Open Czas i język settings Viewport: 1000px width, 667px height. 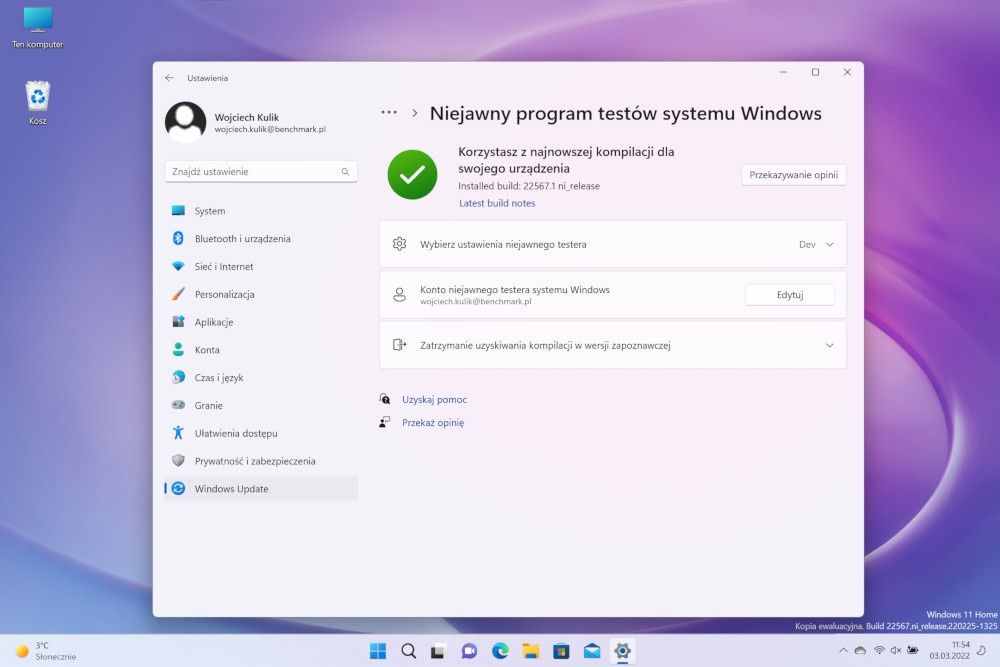261,377
